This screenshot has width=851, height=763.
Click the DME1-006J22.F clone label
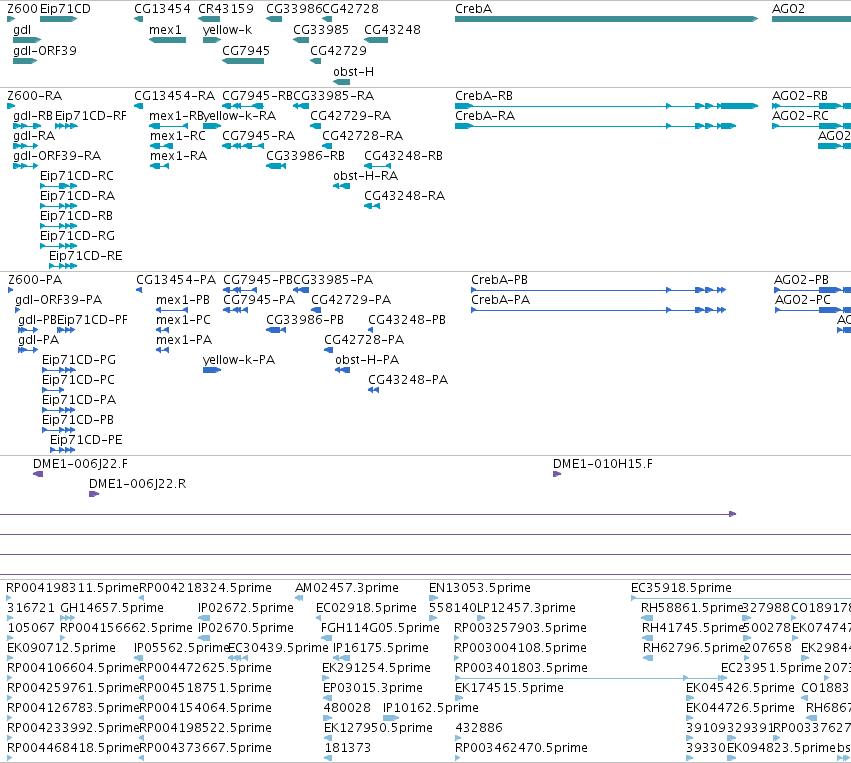(80, 464)
